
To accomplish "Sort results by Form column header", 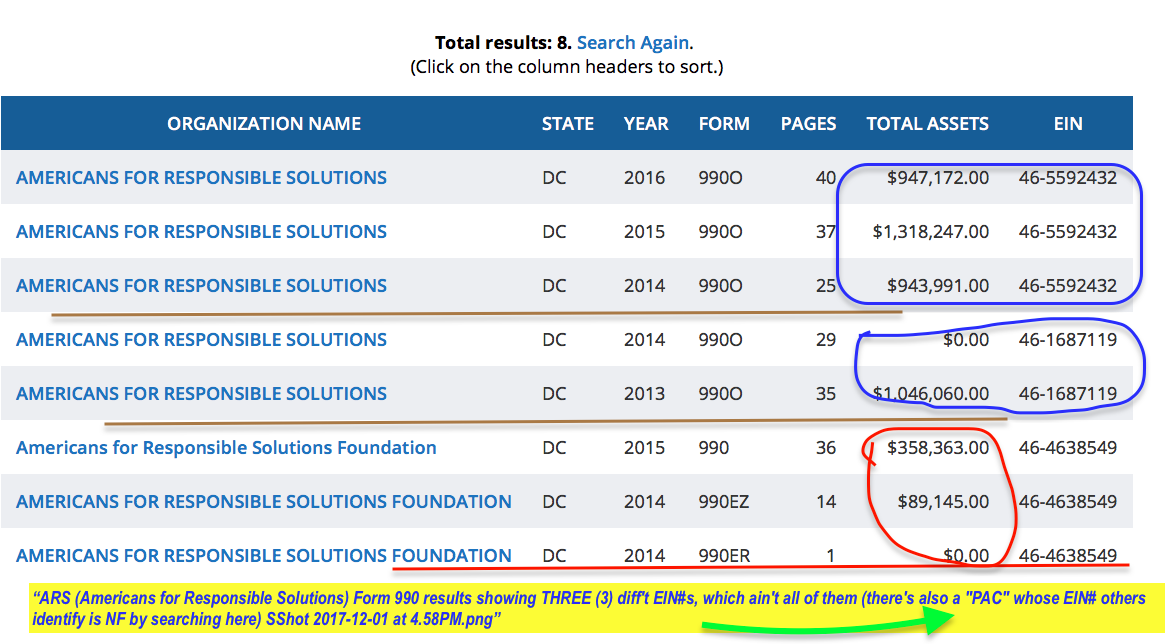I will (x=724, y=124).
